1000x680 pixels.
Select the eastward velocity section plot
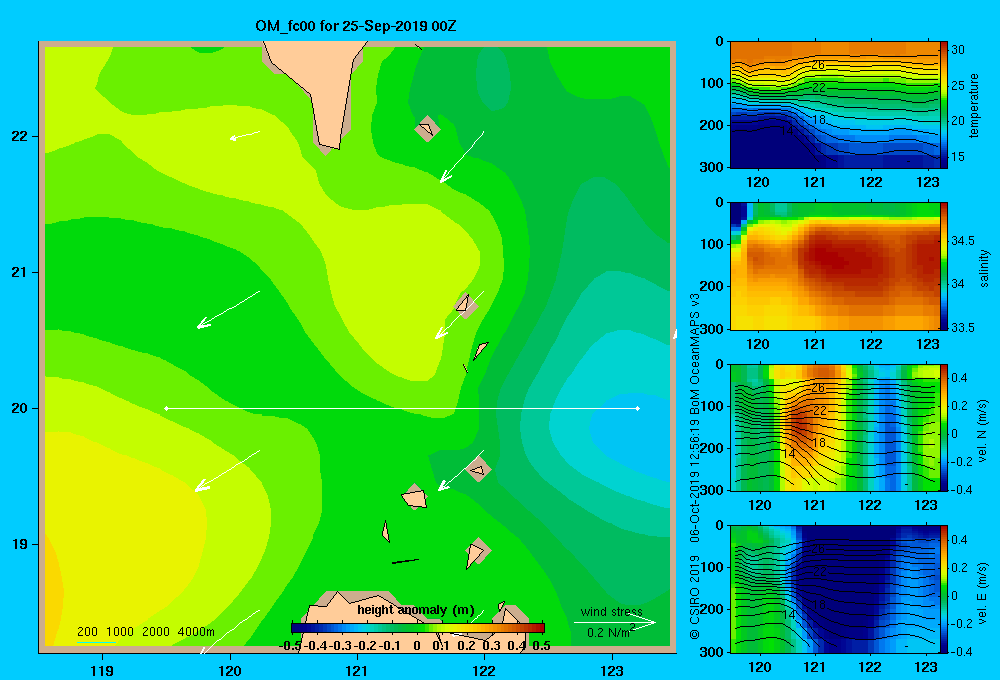click(x=835, y=589)
